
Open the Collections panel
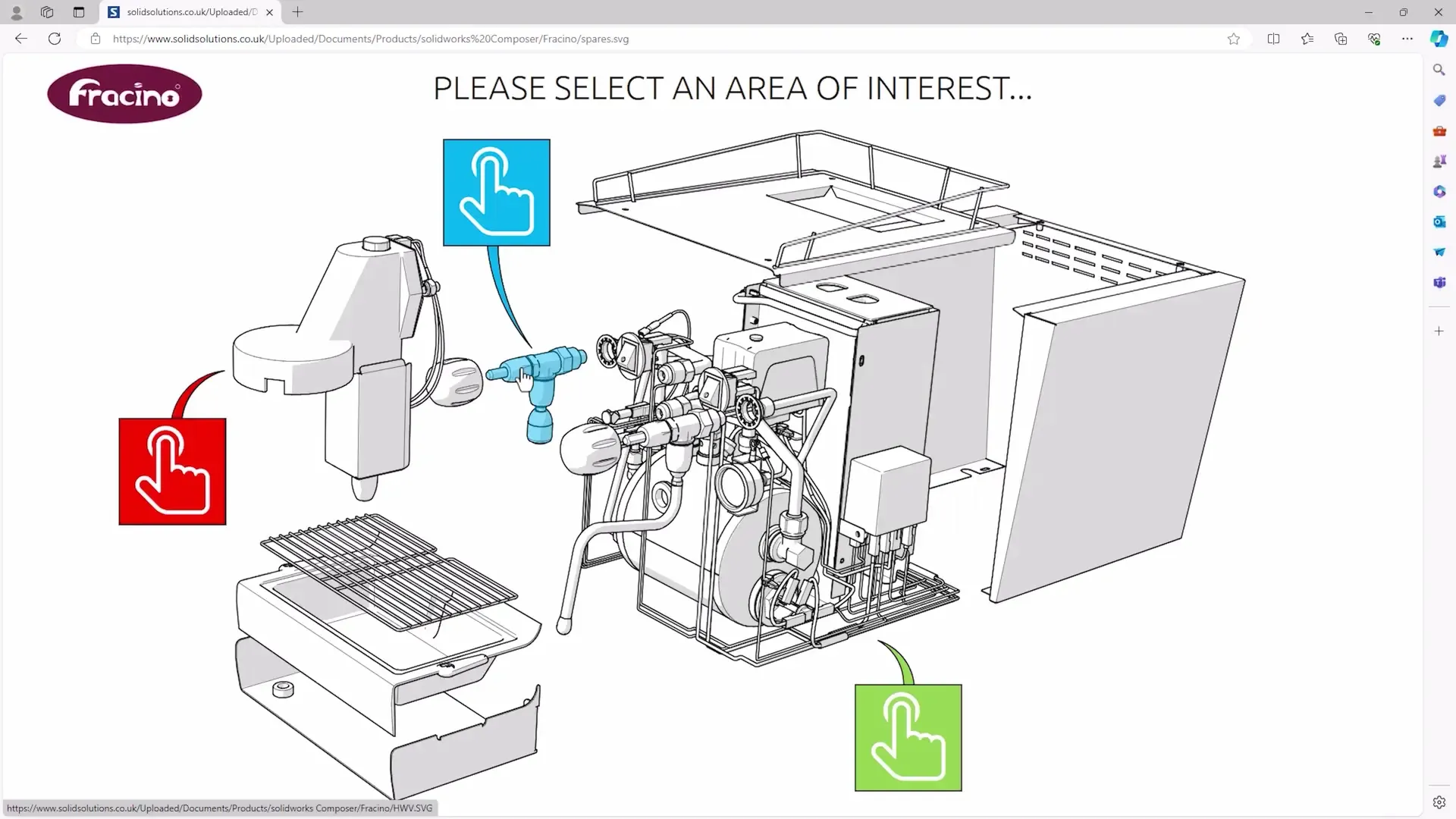(1341, 39)
